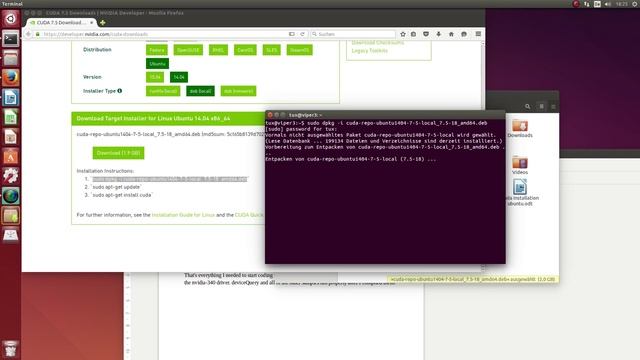This screenshot has width=640, height=360.
Task: Select the OpenSUSE distribution
Action: click(188, 50)
